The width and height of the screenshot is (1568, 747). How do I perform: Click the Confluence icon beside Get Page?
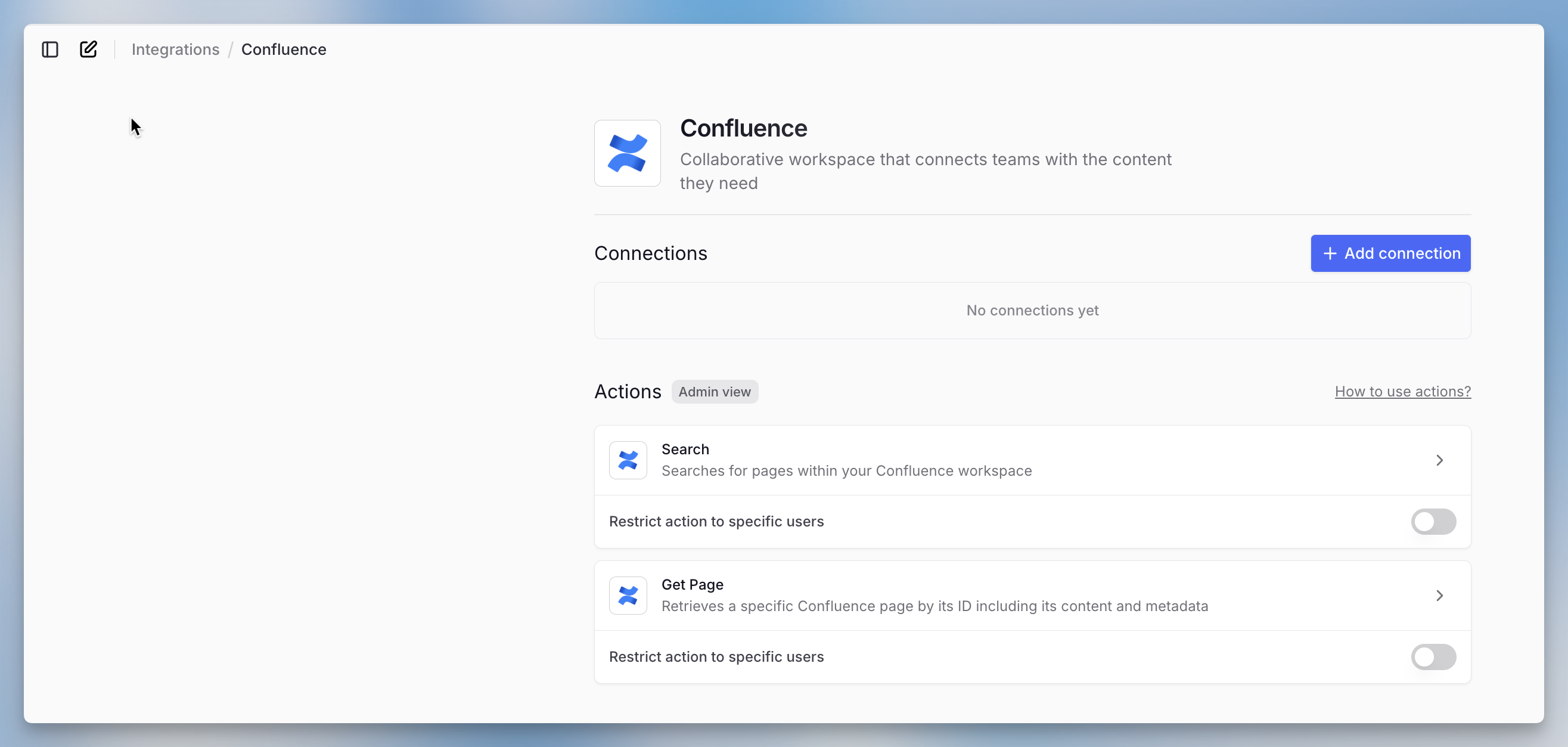point(628,596)
